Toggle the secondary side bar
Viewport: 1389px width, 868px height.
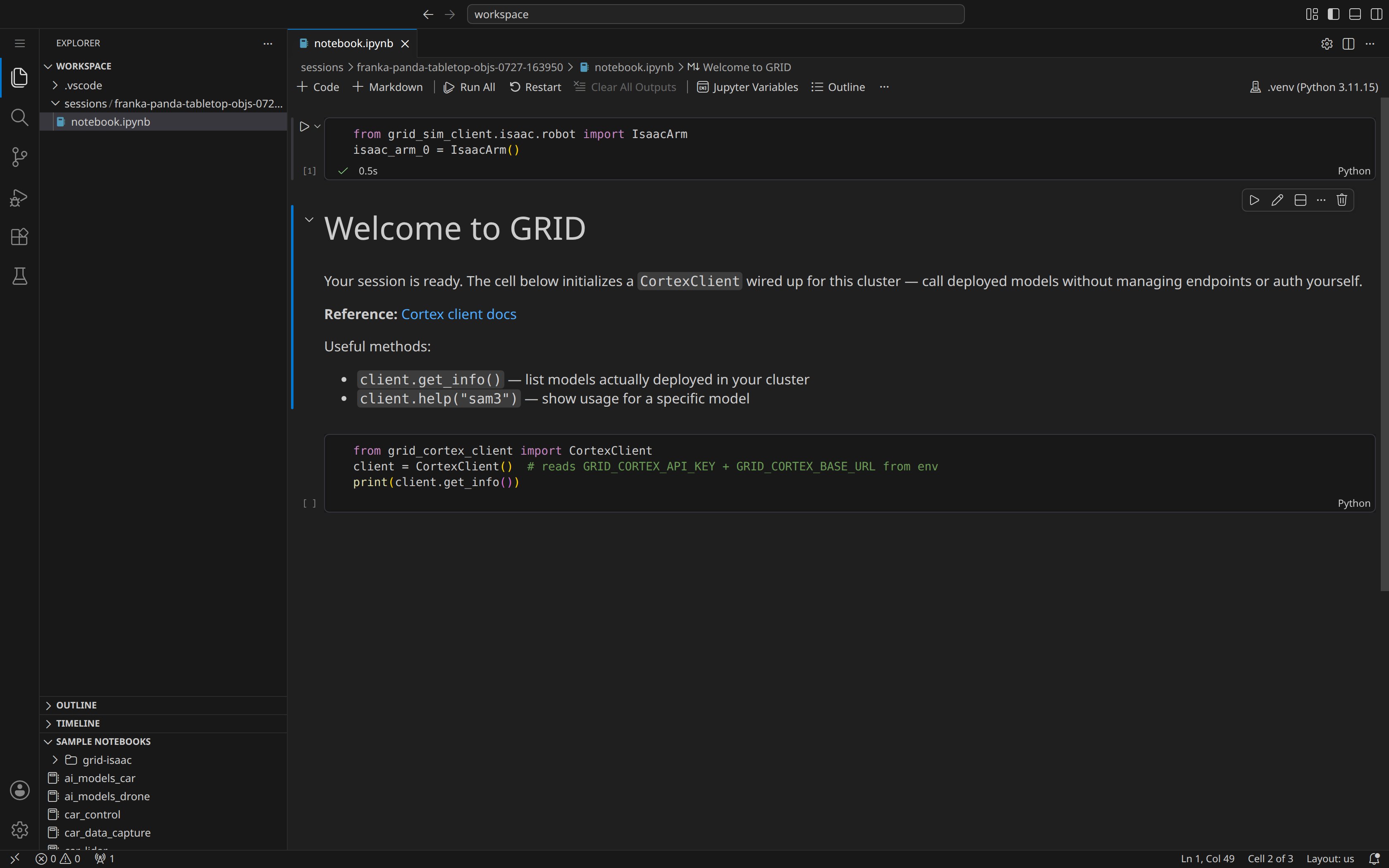[x=1376, y=14]
